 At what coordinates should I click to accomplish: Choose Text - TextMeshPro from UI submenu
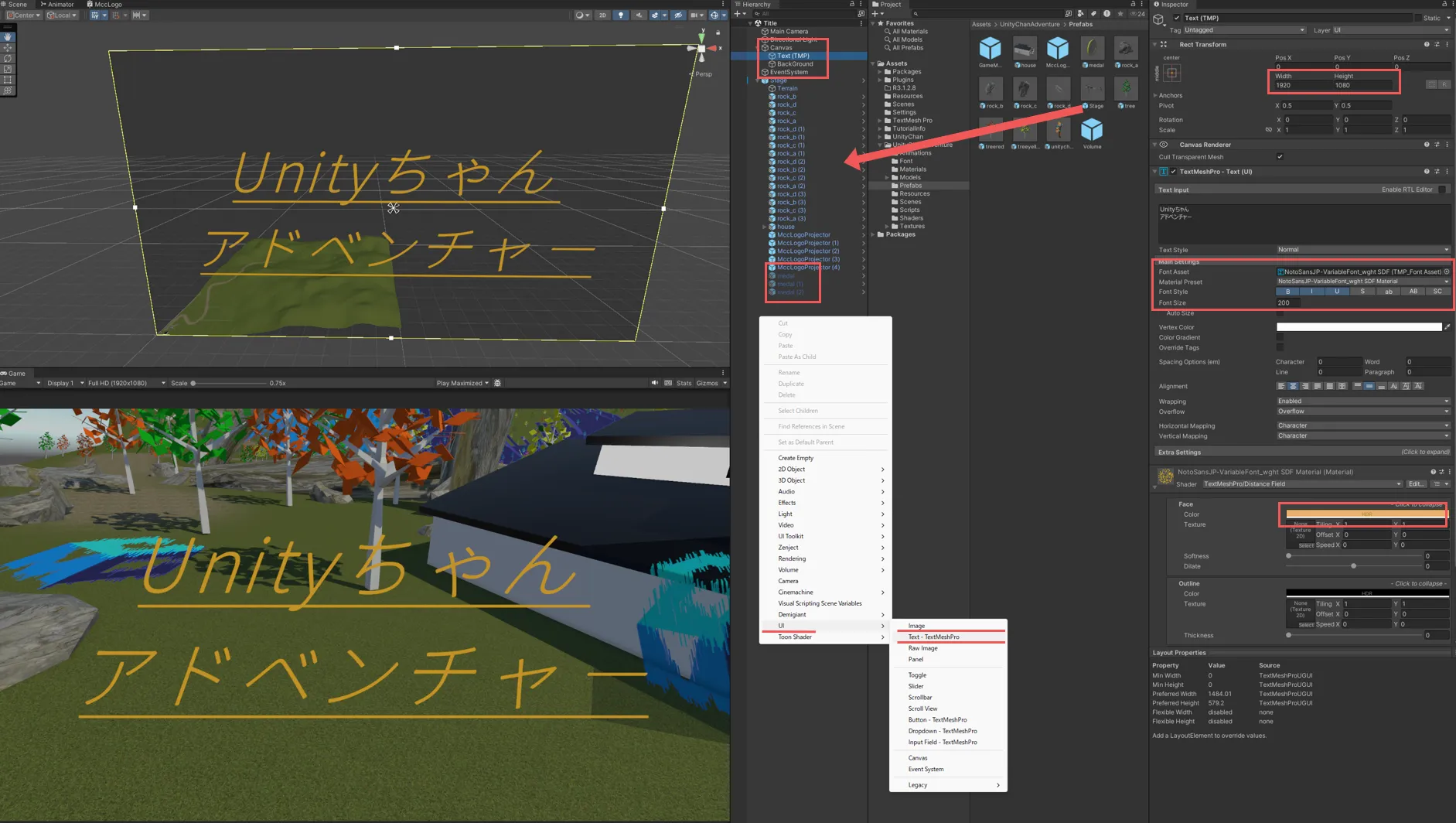(933, 637)
